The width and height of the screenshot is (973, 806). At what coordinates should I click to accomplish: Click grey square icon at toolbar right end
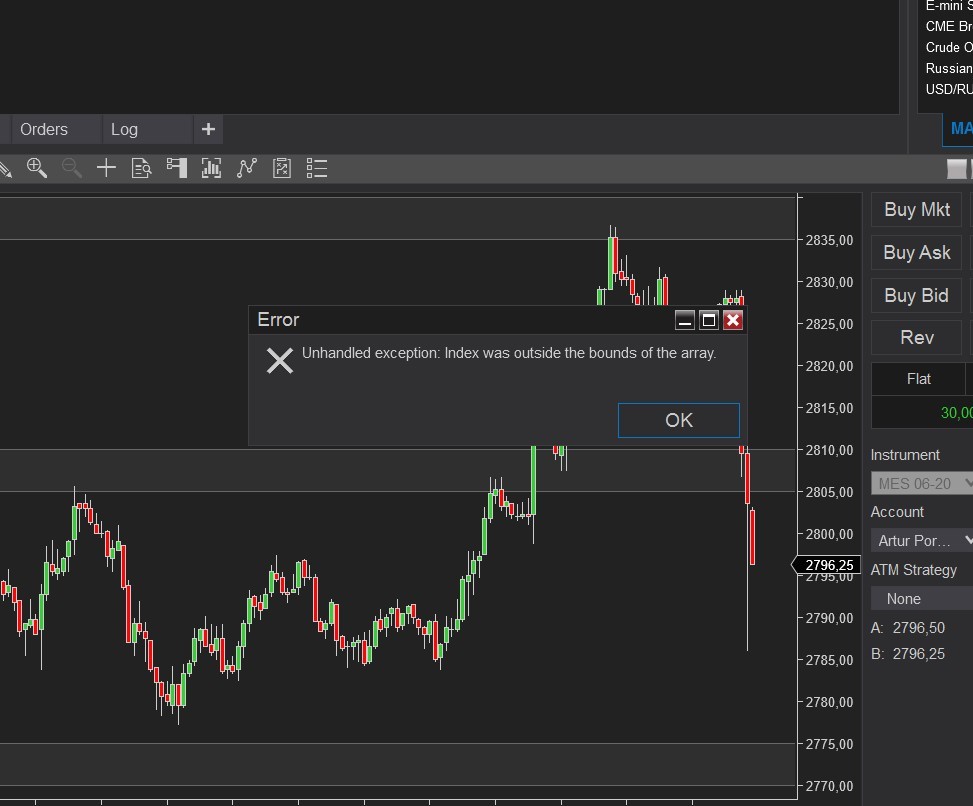pos(956,169)
